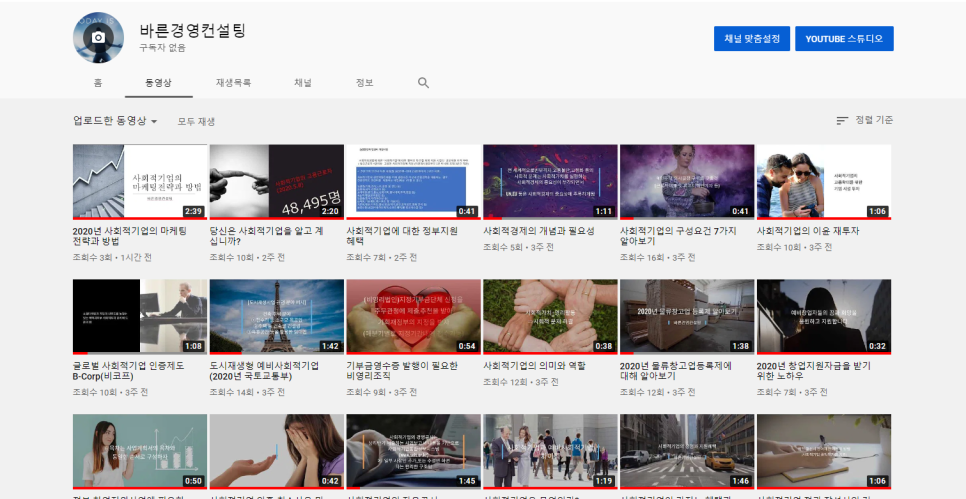Click 조회수 5회 • 3주 전 metadata
The width and height of the screenshot is (966, 499).
click(518, 247)
